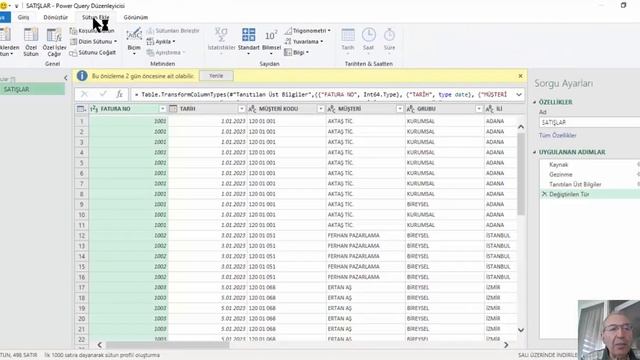Open the Biçim text format menu
Image resolution: width=640 pixels, height=360 pixels.
click(134, 41)
